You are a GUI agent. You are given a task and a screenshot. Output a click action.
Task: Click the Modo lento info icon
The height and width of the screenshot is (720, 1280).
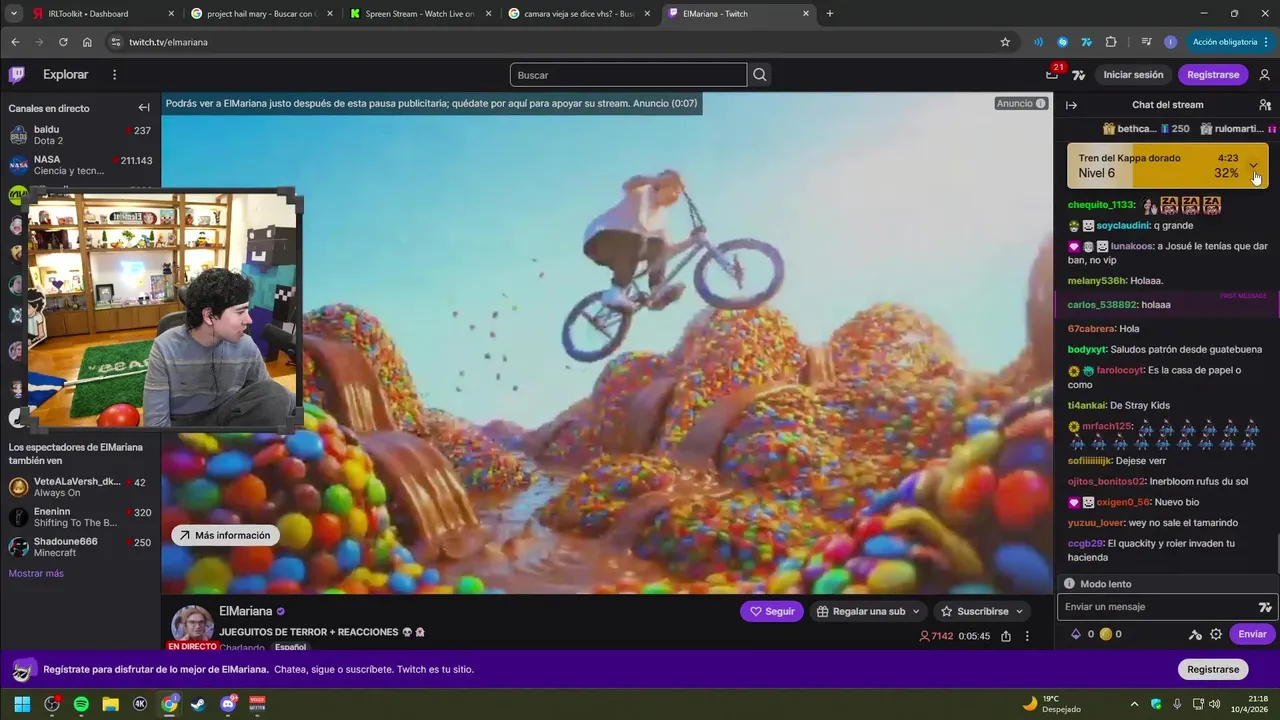coord(1069,584)
